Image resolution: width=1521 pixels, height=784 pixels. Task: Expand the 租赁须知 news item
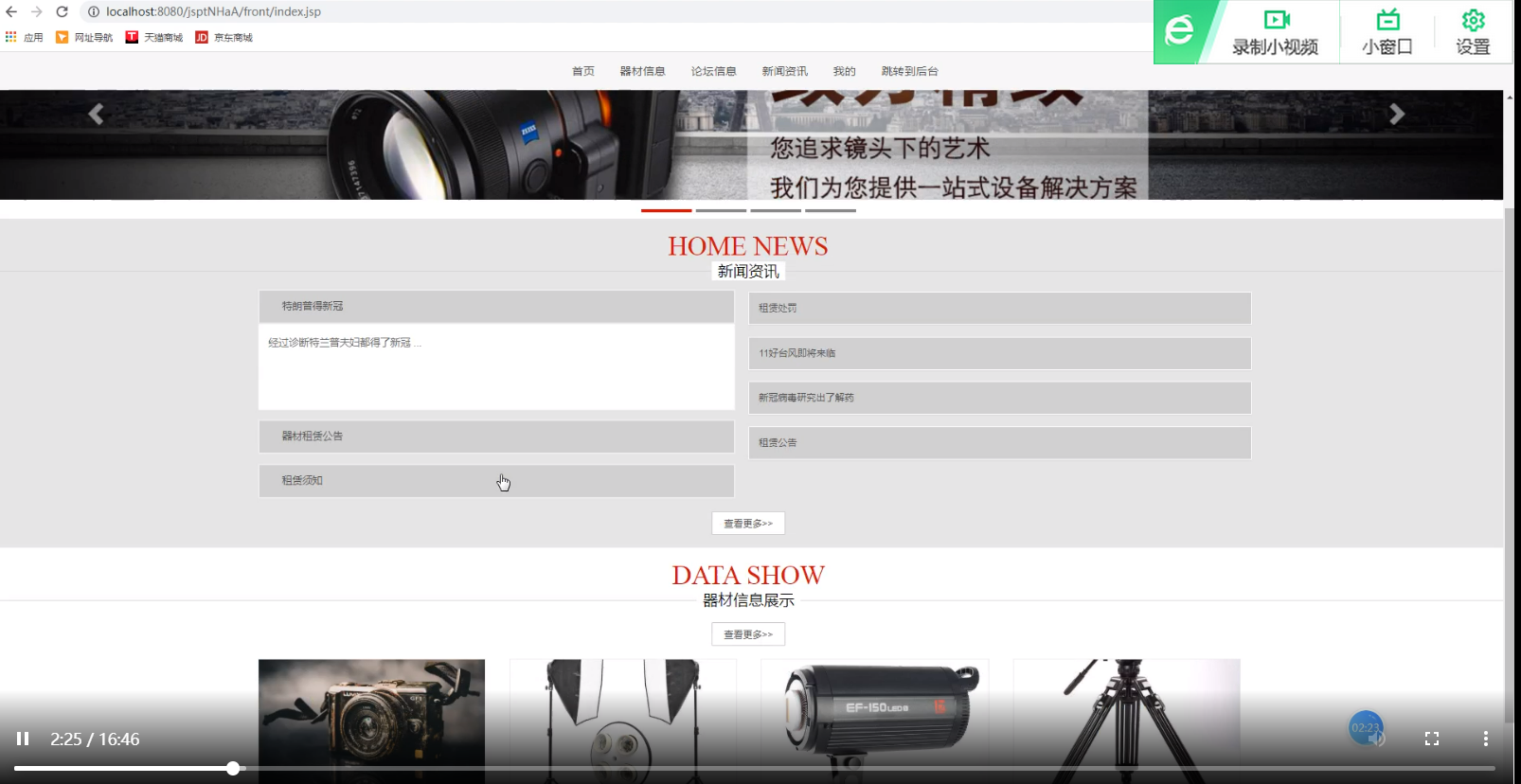(x=496, y=481)
